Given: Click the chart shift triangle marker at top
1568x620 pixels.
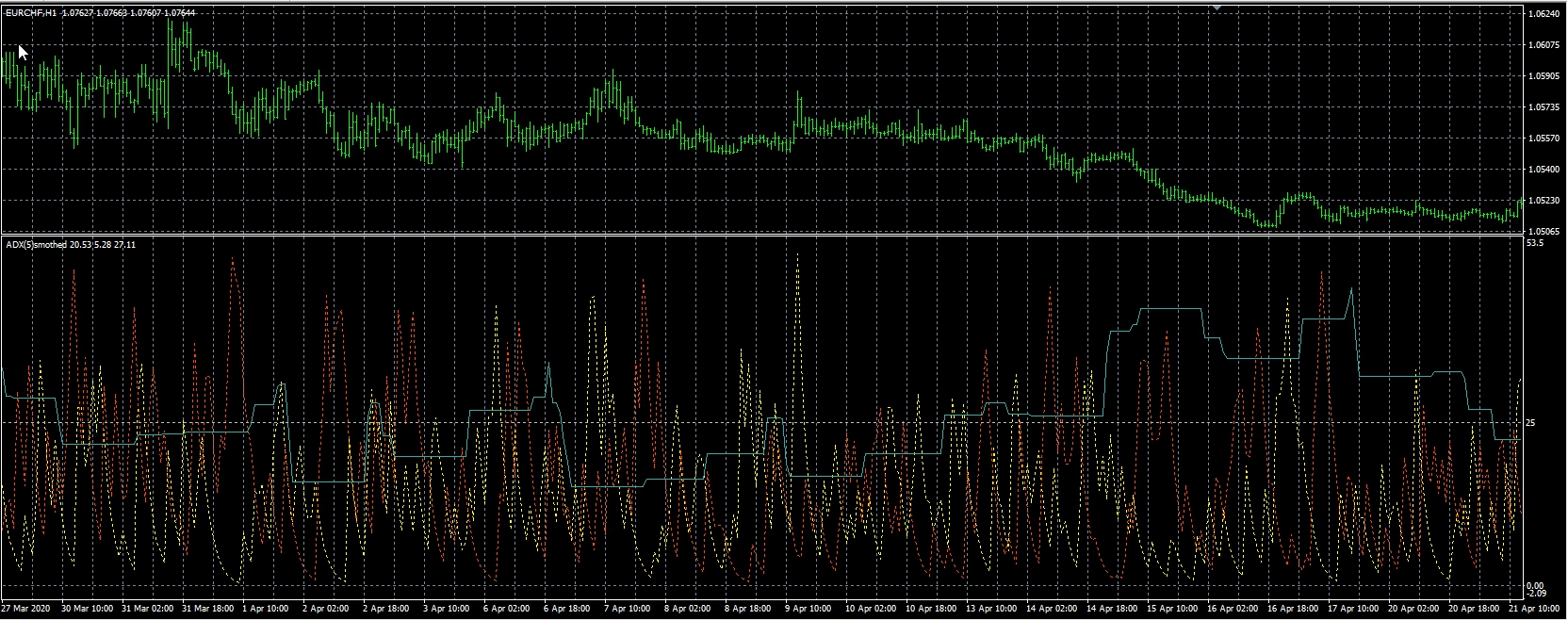Looking at the screenshot, I should click(1217, 7).
